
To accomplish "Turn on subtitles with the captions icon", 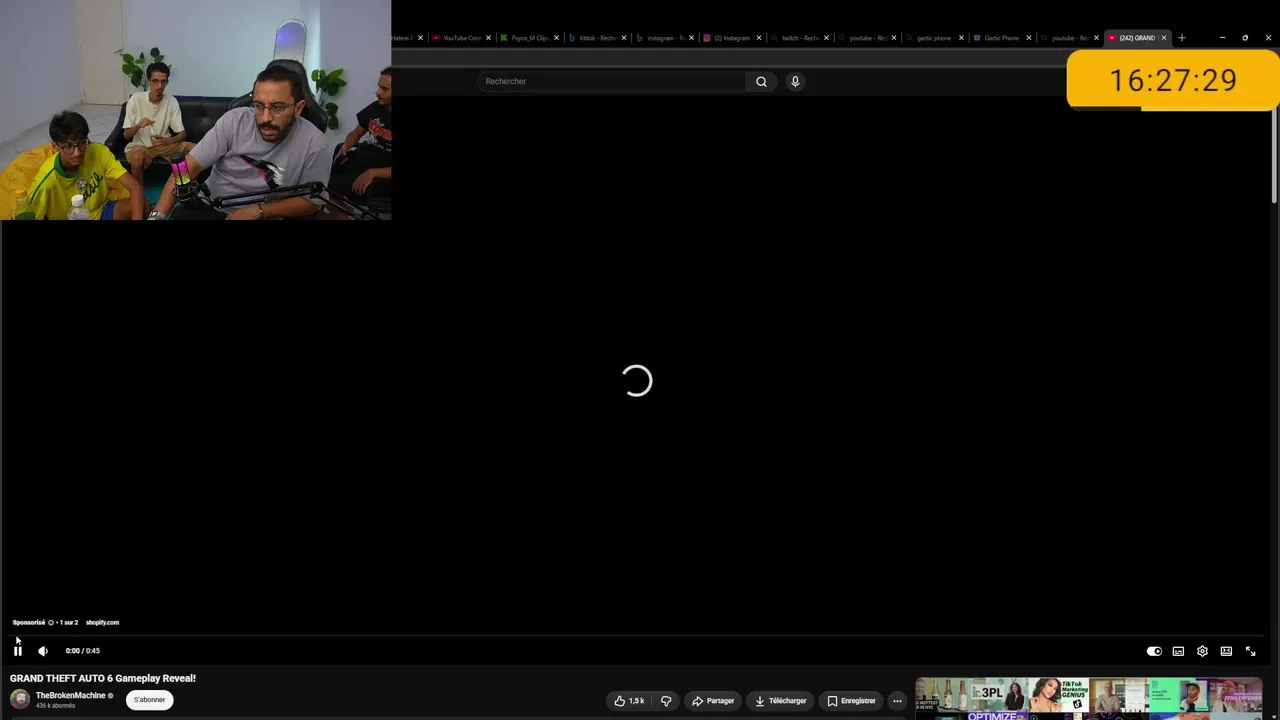I will point(1178,651).
